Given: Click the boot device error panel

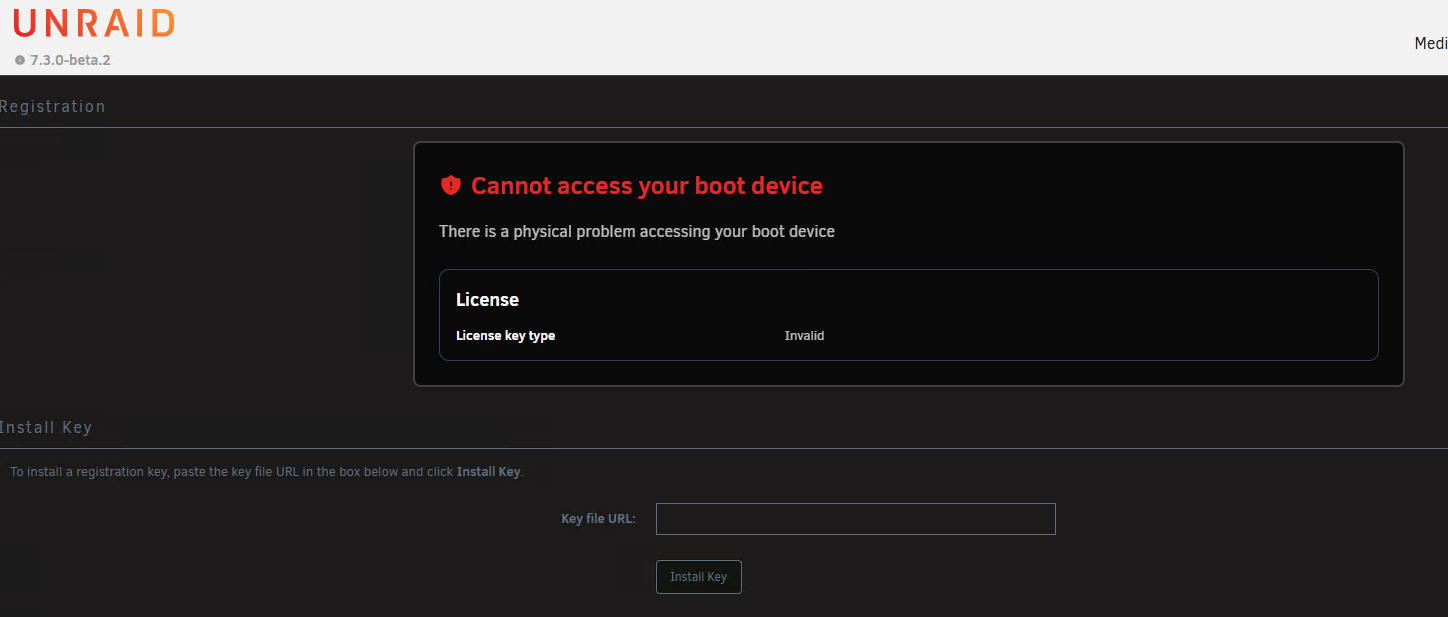Looking at the screenshot, I should click(x=909, y=264).
